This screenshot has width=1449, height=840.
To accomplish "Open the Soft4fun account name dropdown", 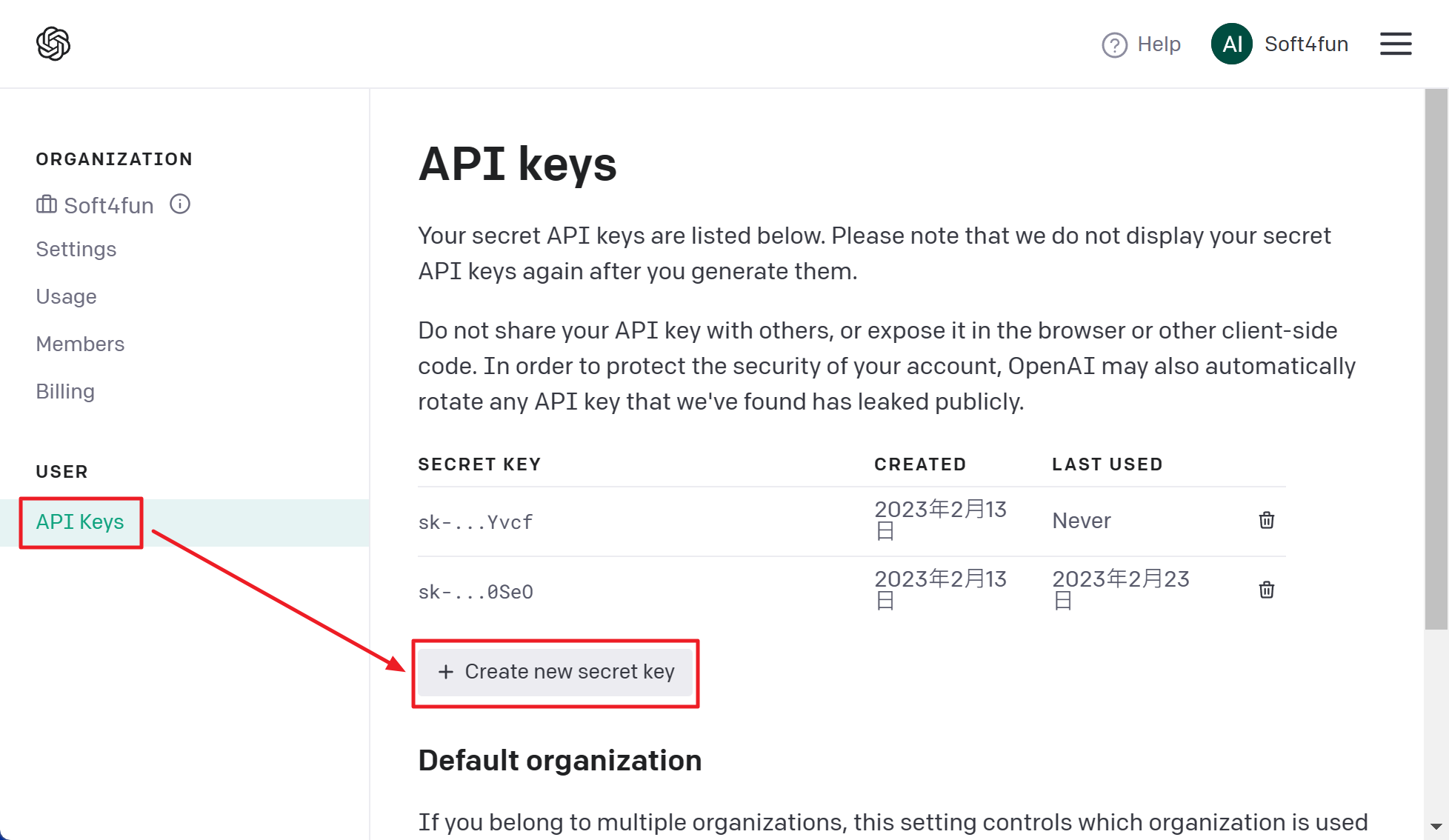I will (x=1306, y=44).
